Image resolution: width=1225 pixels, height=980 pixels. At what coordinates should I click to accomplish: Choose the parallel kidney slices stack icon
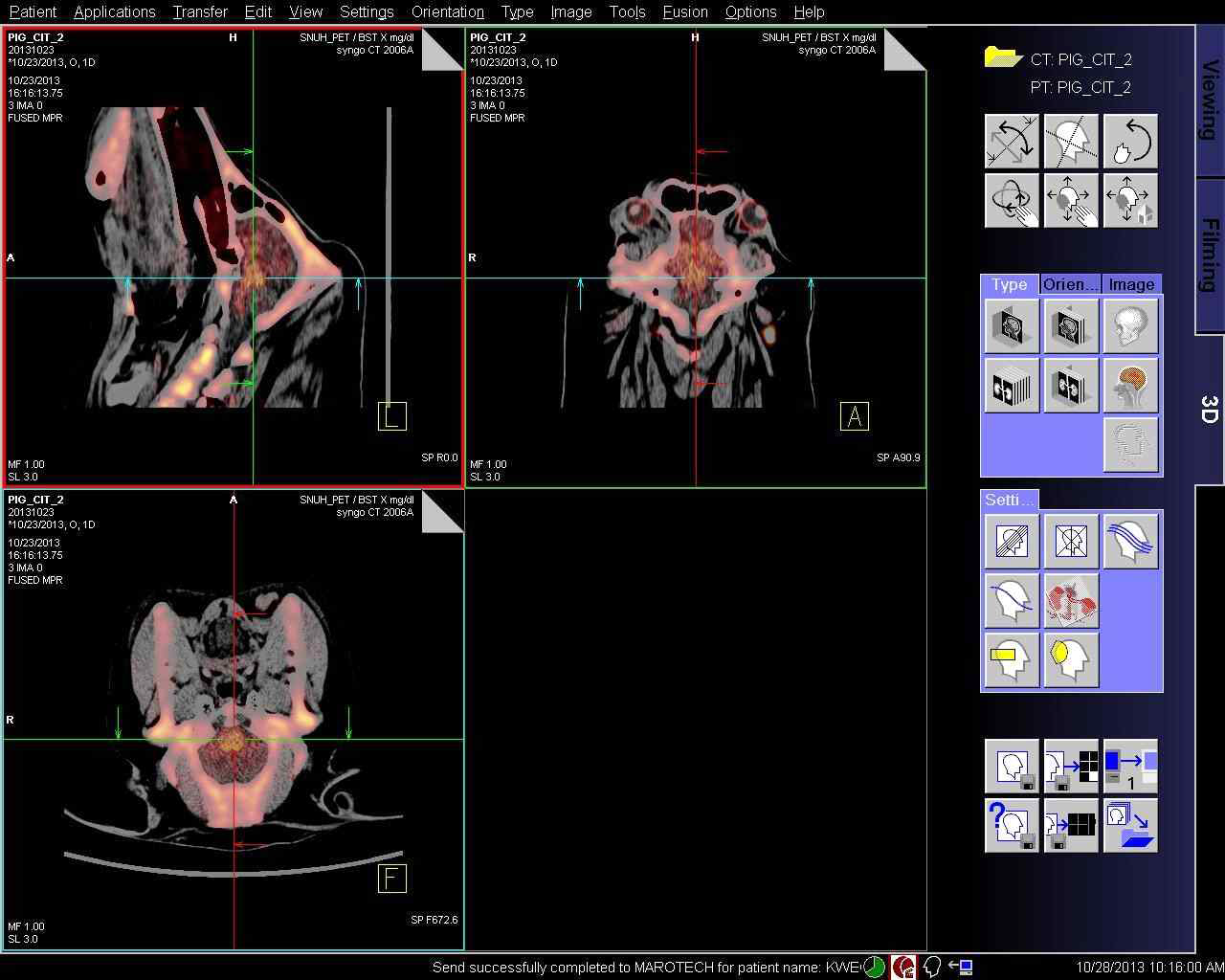pyautogui.click(x=1012, y=386)
